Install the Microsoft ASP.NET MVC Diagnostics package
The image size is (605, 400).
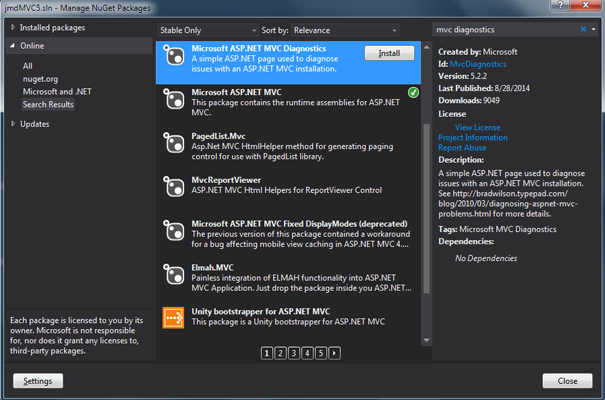tap(389, 53)
